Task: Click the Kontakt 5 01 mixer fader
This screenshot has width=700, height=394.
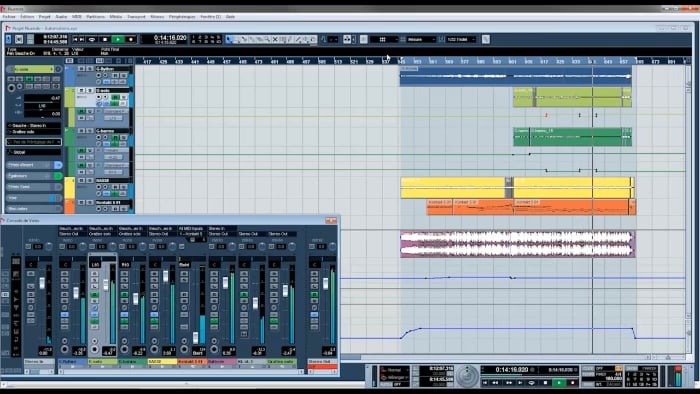Action: coord(196,337)
